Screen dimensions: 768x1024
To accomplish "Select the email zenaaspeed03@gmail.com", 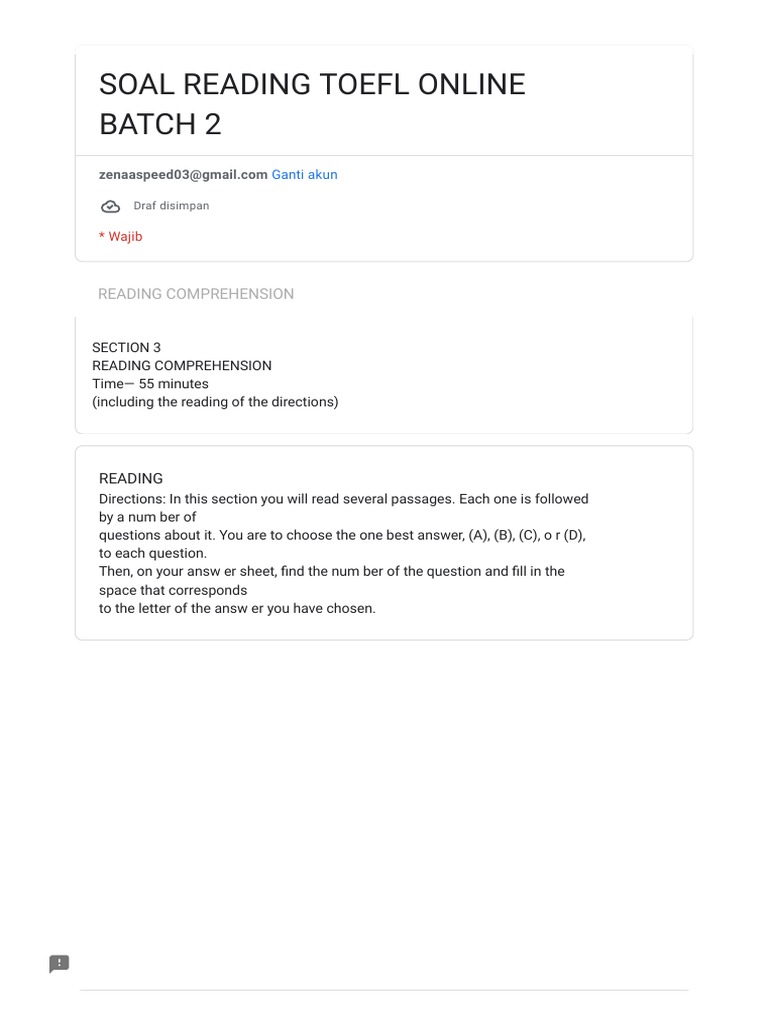I will [x=183, y=175].
